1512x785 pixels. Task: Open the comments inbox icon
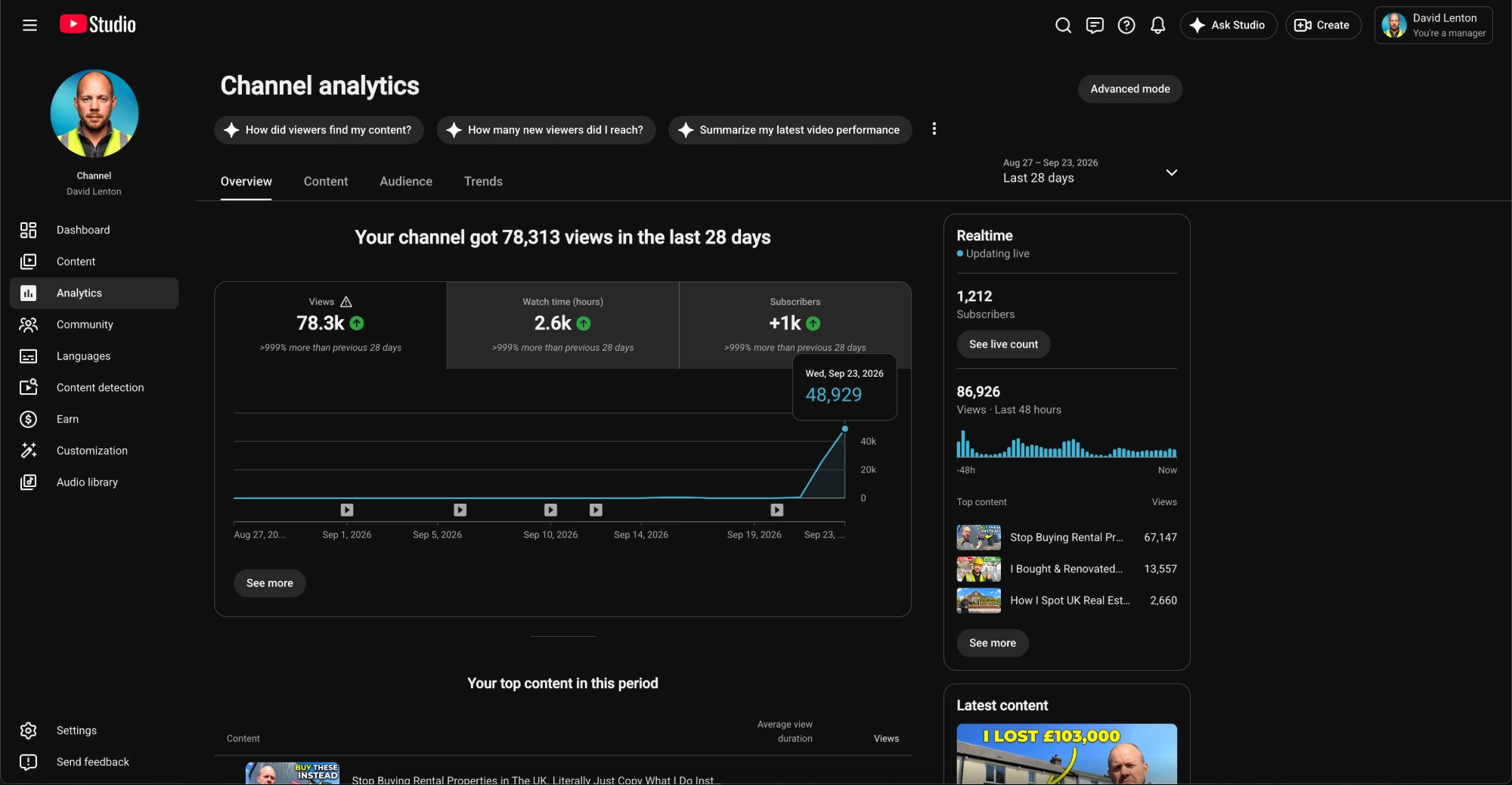tap(1095, 25)
